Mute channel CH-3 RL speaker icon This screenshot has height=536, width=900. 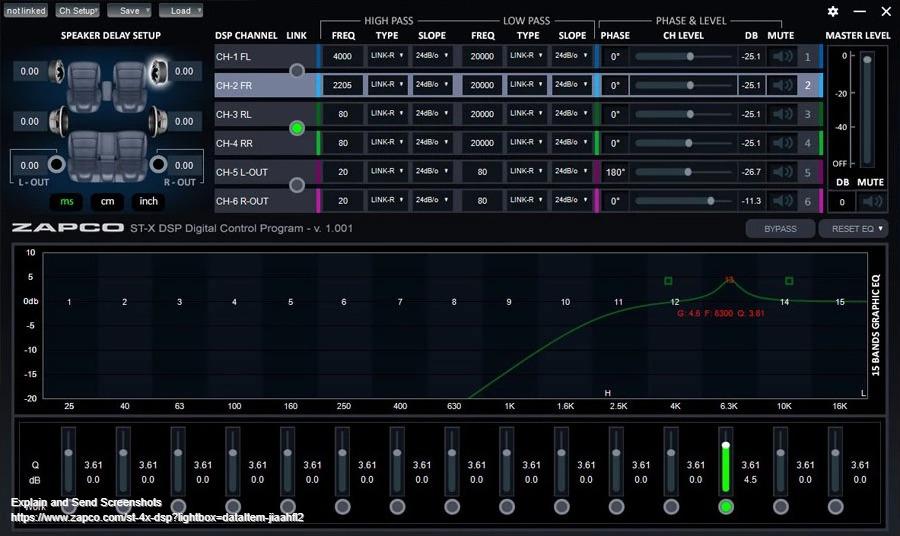click(x=782, y=114)
